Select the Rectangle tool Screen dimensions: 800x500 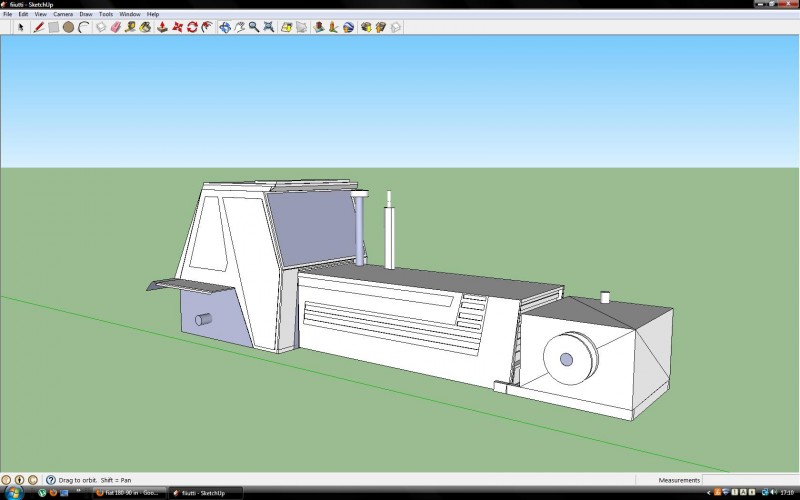click(x=54, y=27)
